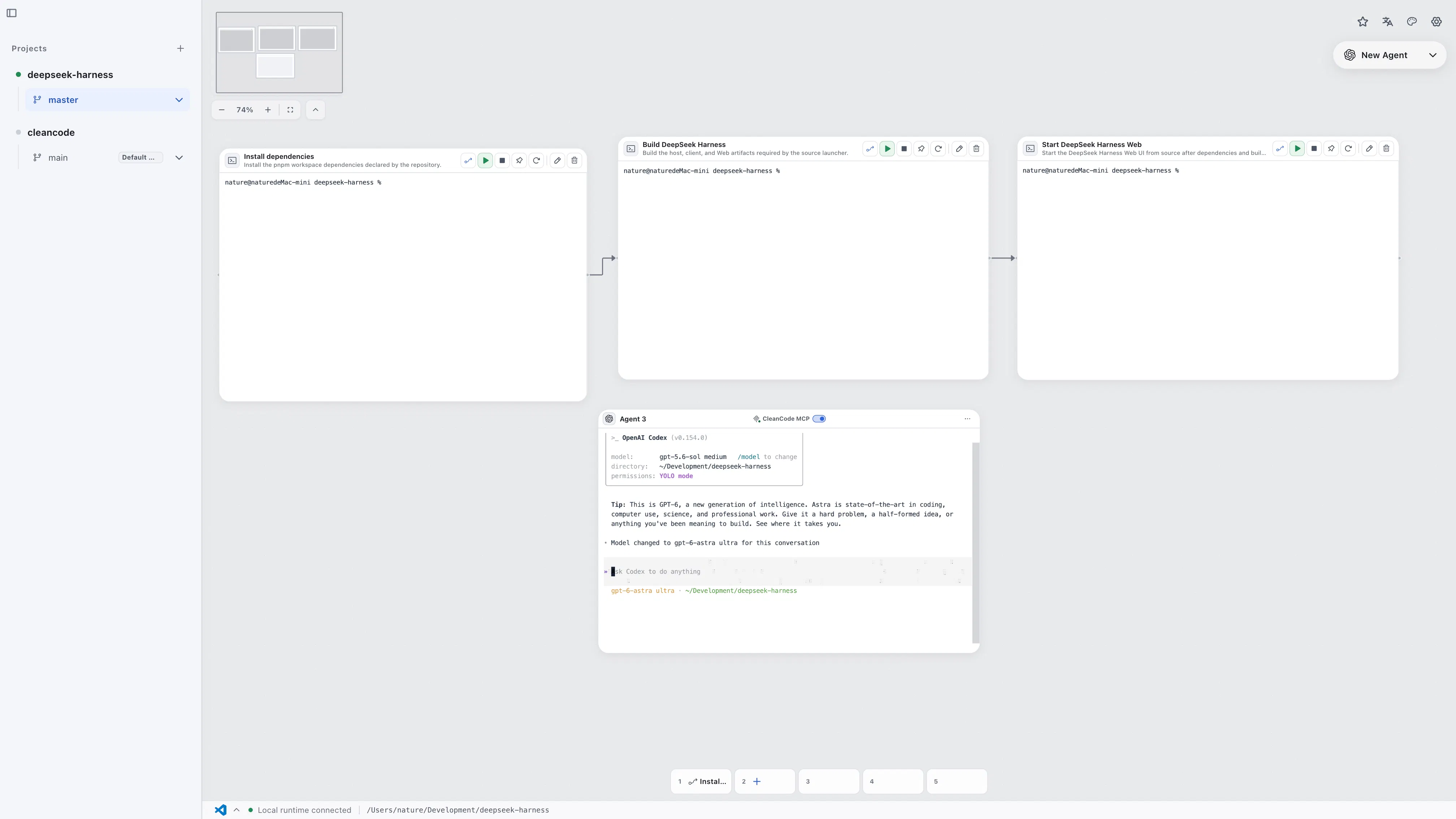The width and height of the screenshot is (1456, 819).
Task: Click the 74% zoom level value
Action: [x=245, y=110]
